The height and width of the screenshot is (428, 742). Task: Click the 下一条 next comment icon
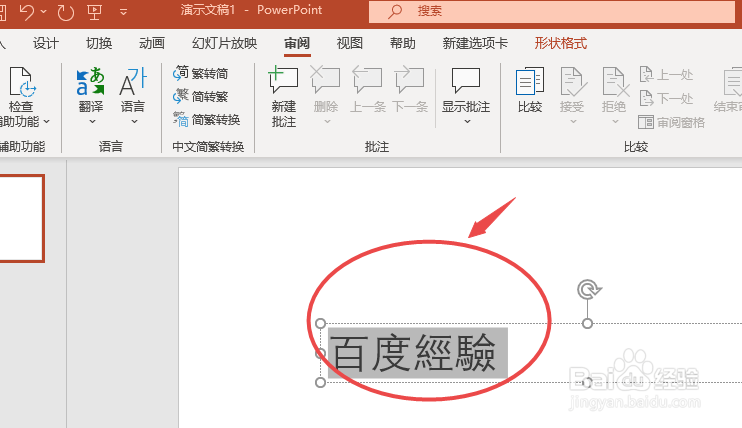[x=410, y=80]
